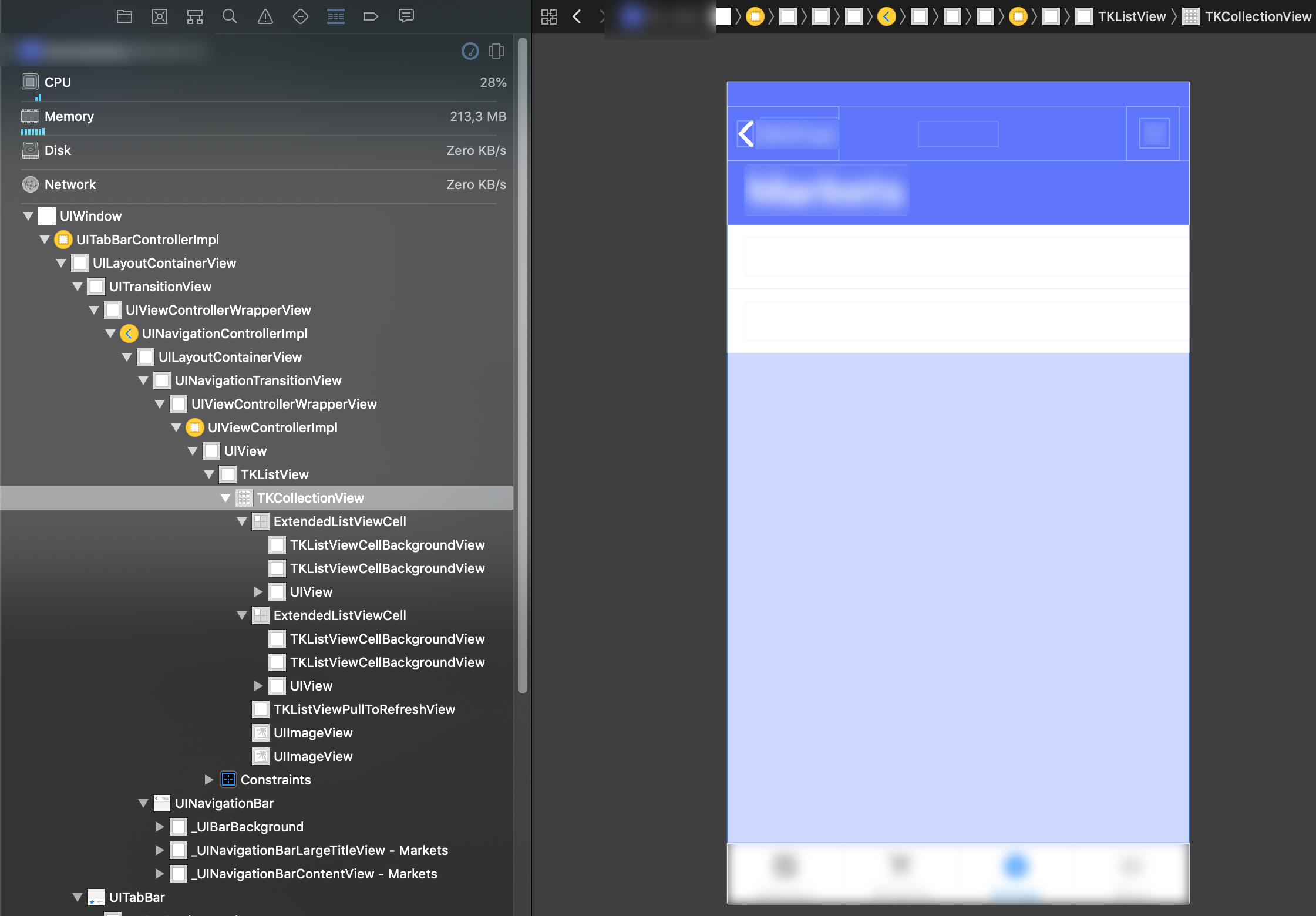Open the Project navigator folder icon

click(x=124, y=16)
